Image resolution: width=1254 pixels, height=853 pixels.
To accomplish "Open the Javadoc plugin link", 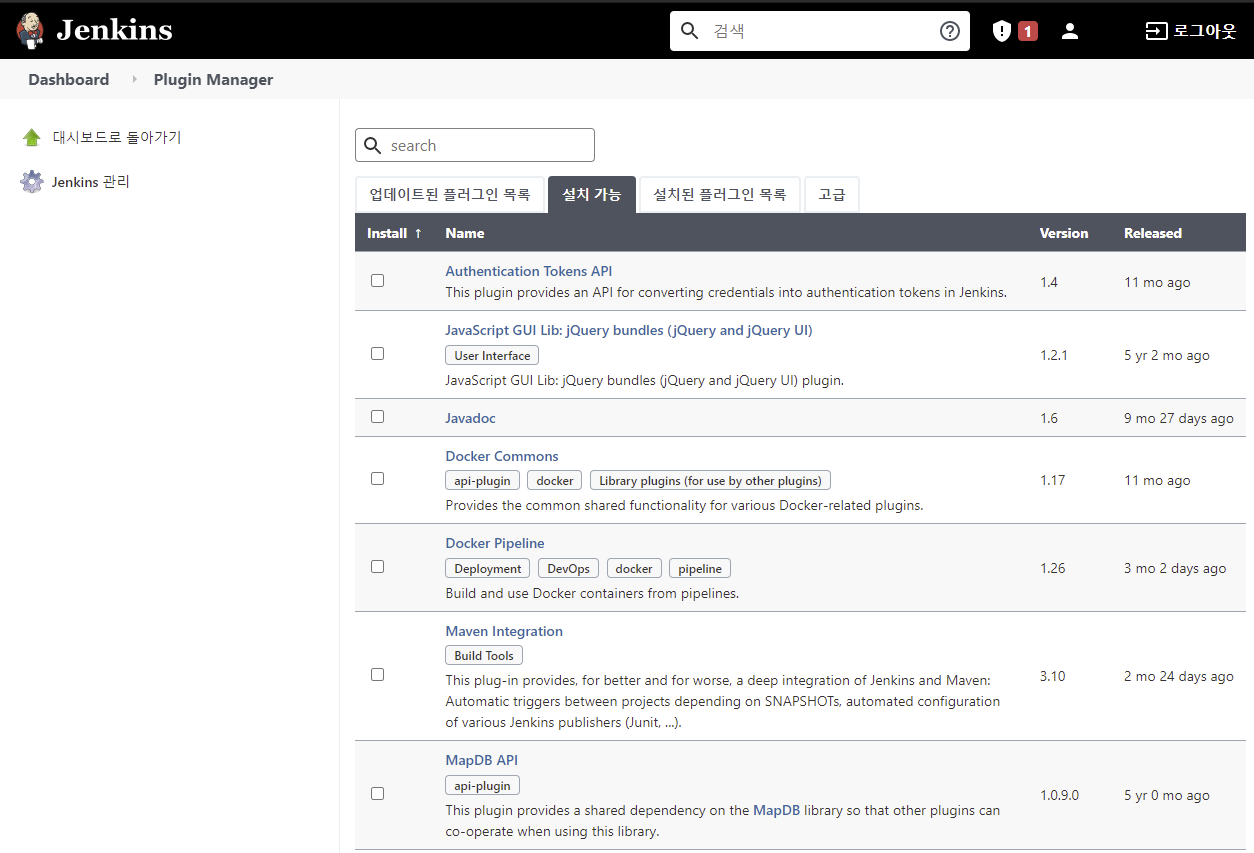I will coord(470,418).
